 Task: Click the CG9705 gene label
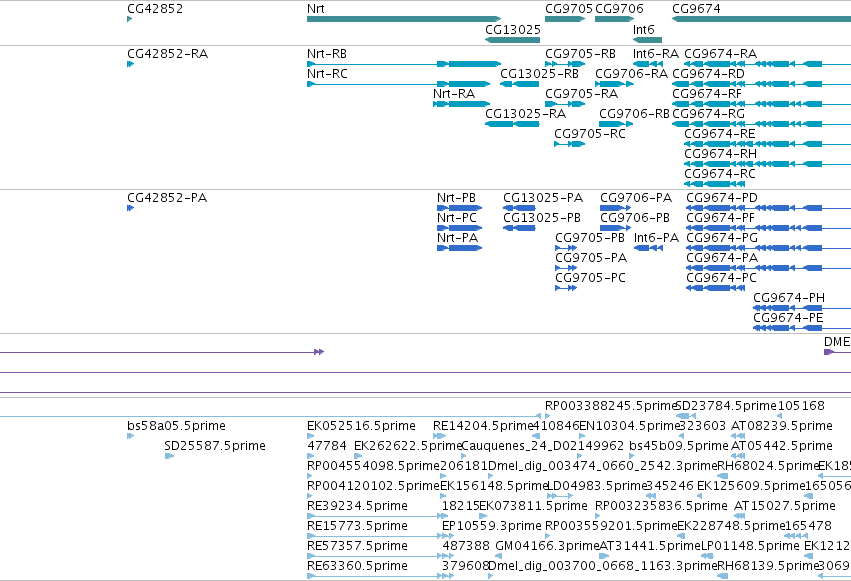pyautogui.click(x=568, y=9)
